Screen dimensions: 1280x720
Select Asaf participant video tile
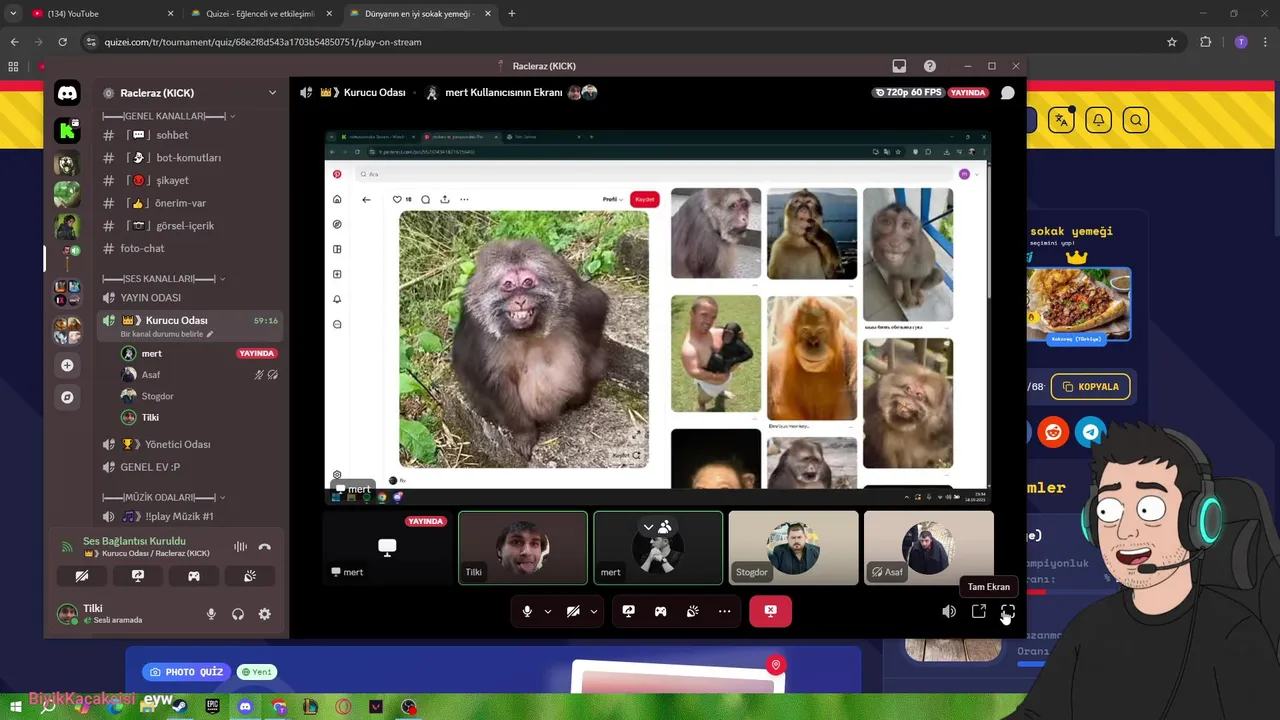(929, 547)
